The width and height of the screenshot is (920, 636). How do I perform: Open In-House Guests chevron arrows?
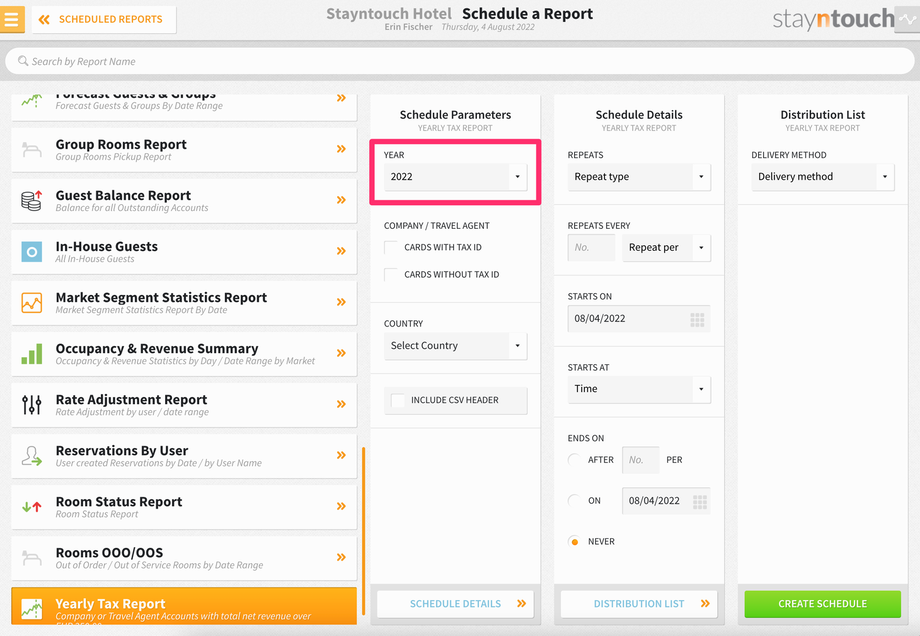point(341,251)
